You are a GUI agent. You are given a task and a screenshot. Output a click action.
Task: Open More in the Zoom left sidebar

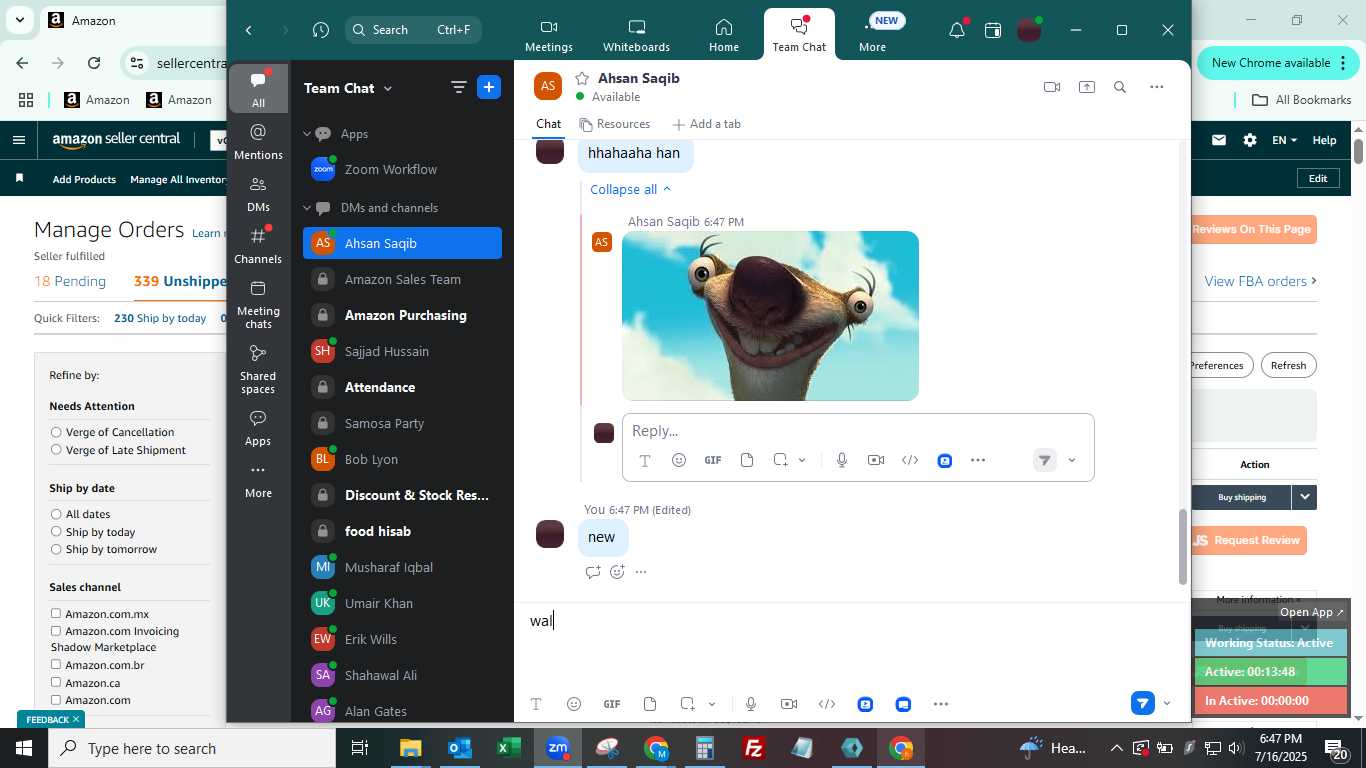click(258, 480)
